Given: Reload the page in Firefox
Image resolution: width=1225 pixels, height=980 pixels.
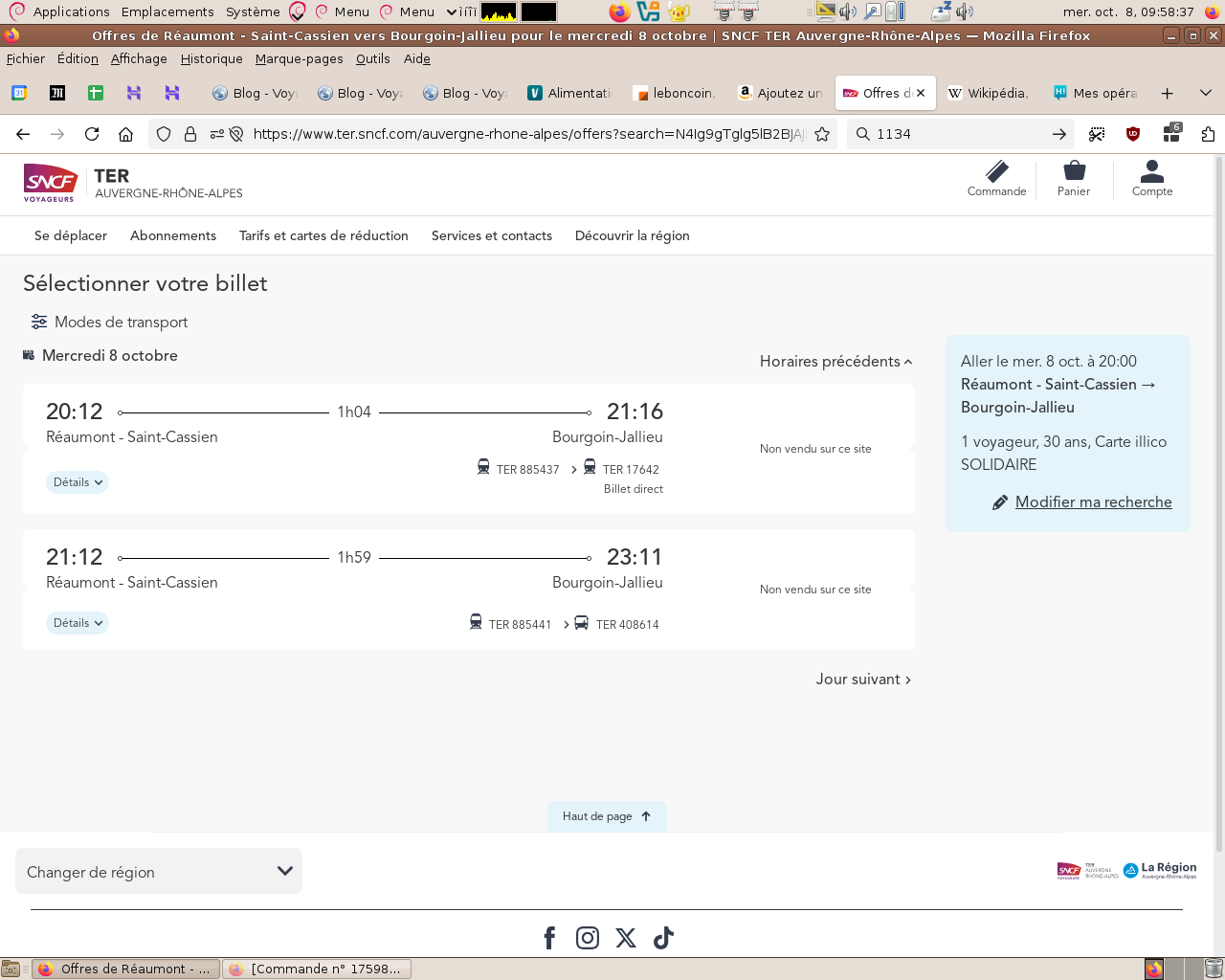Looking at the screenshot, I should click(92, 134).
